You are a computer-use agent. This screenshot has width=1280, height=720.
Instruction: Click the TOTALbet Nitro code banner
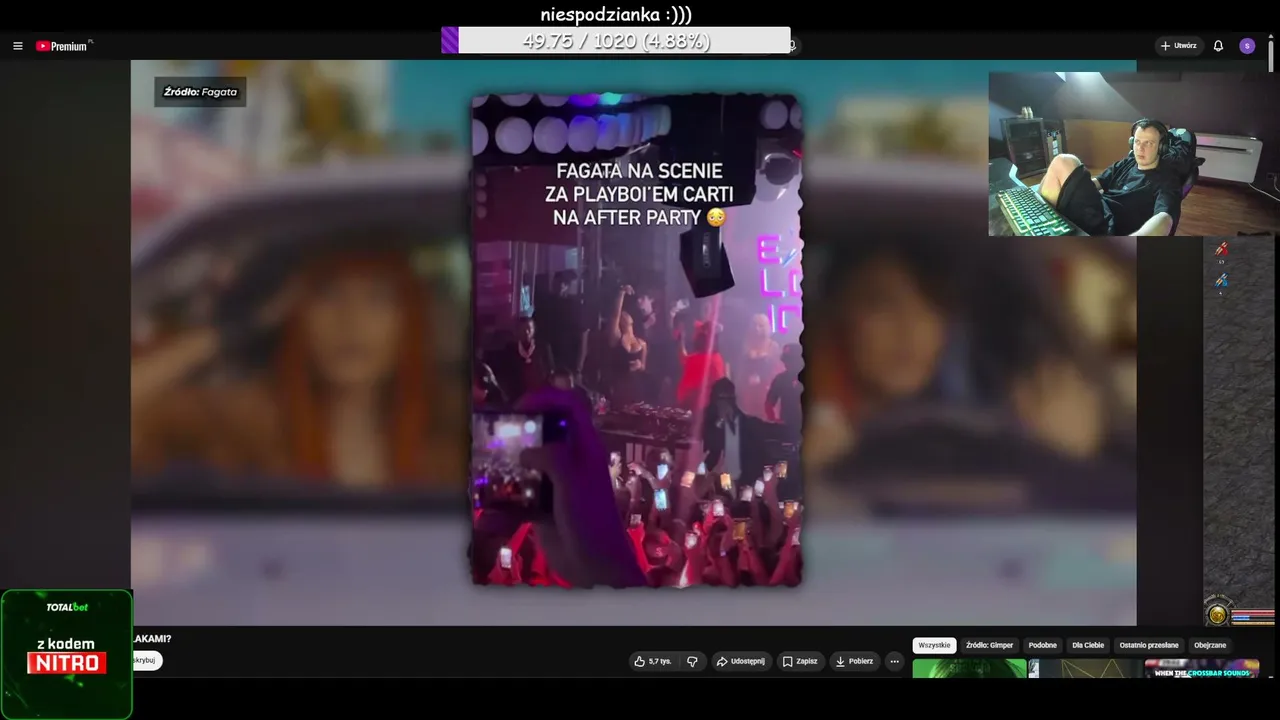[x=67, y=654]
